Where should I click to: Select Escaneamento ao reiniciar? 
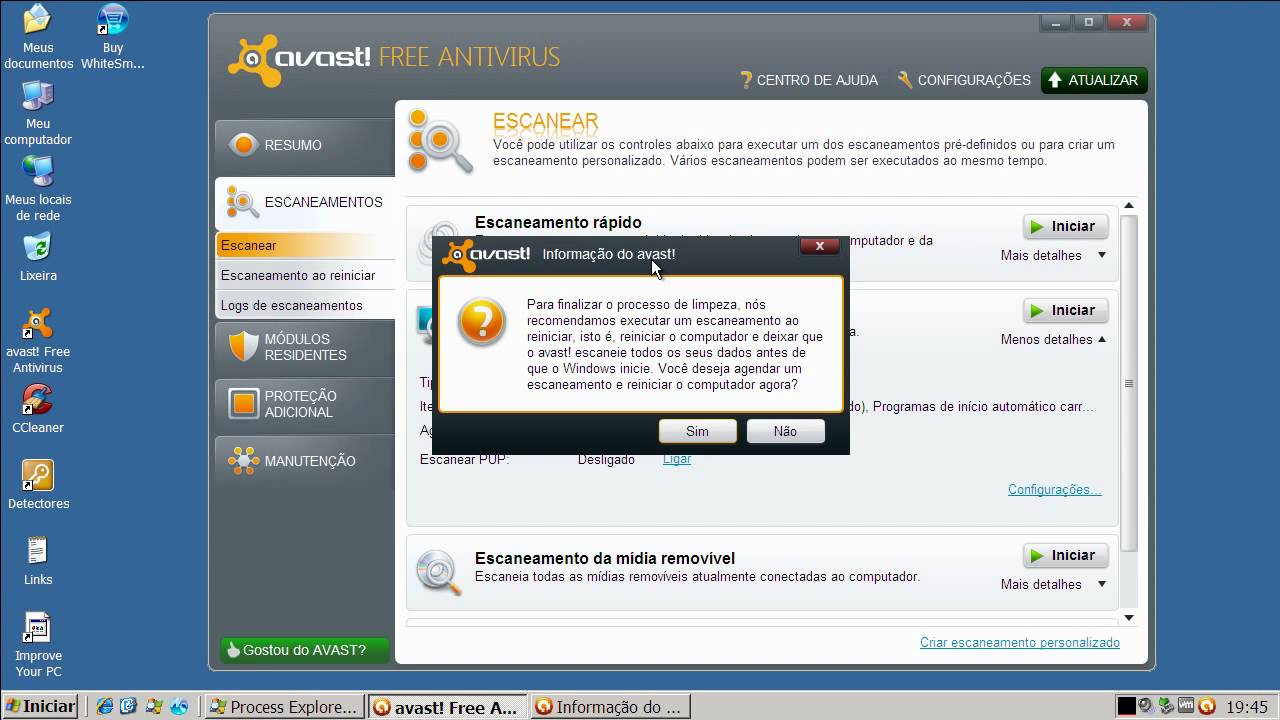pyautogui.click(x=305, y=275)
